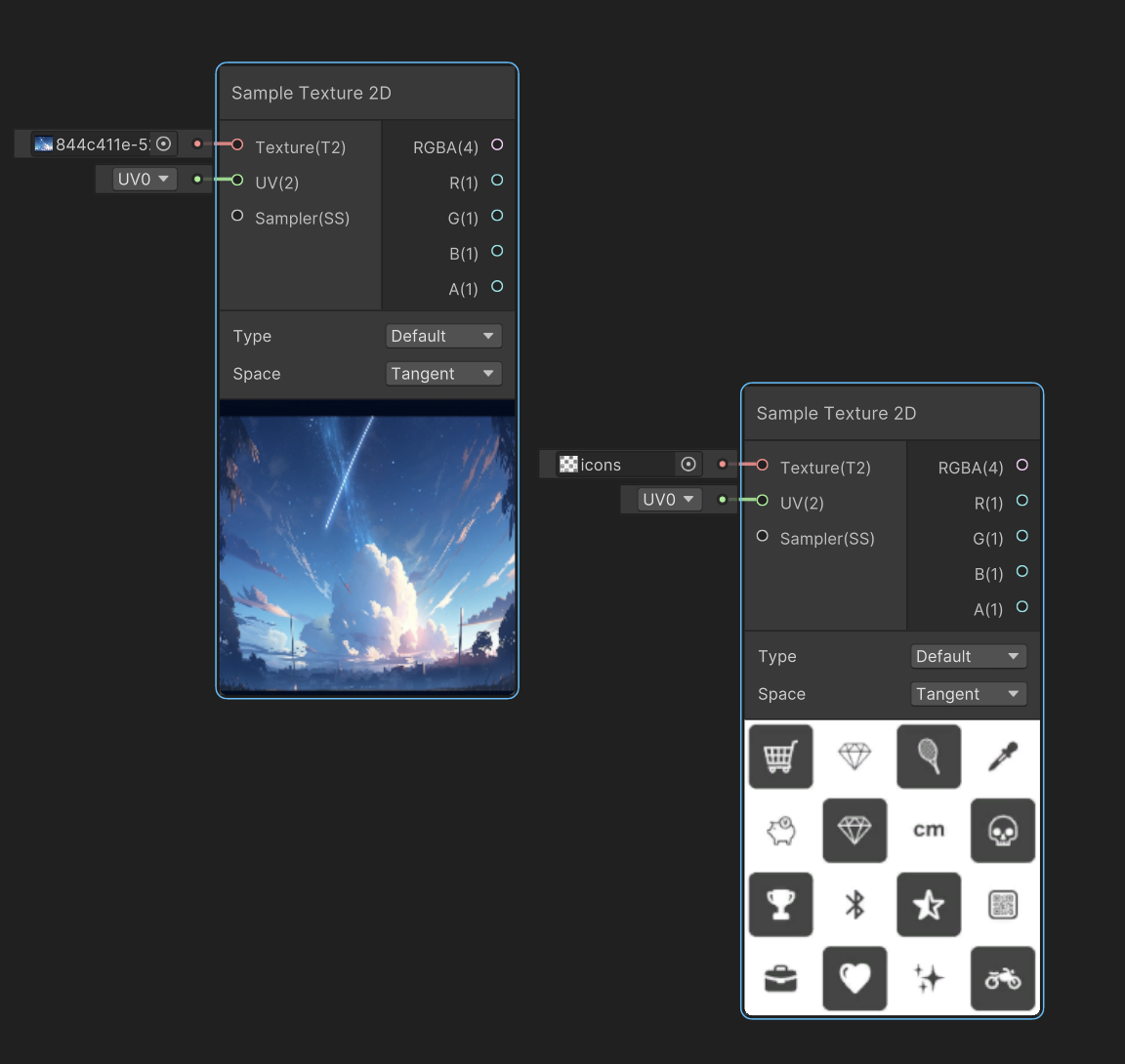The height and width of the screenshot is (1064, 1125).
Task: Click the diamond icon on dark tile
Action: point(854,831)
